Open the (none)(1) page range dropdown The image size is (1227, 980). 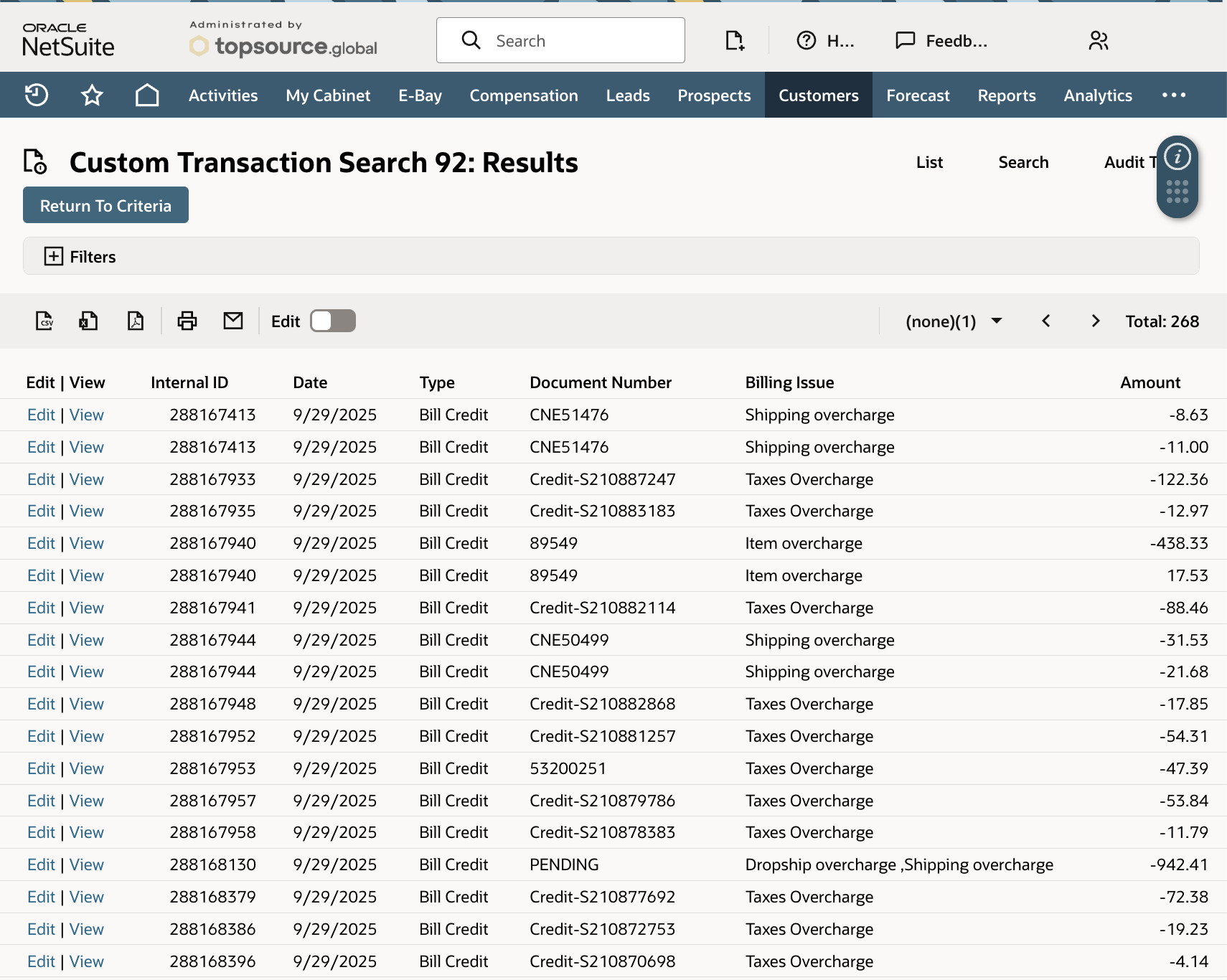[954, 321]
